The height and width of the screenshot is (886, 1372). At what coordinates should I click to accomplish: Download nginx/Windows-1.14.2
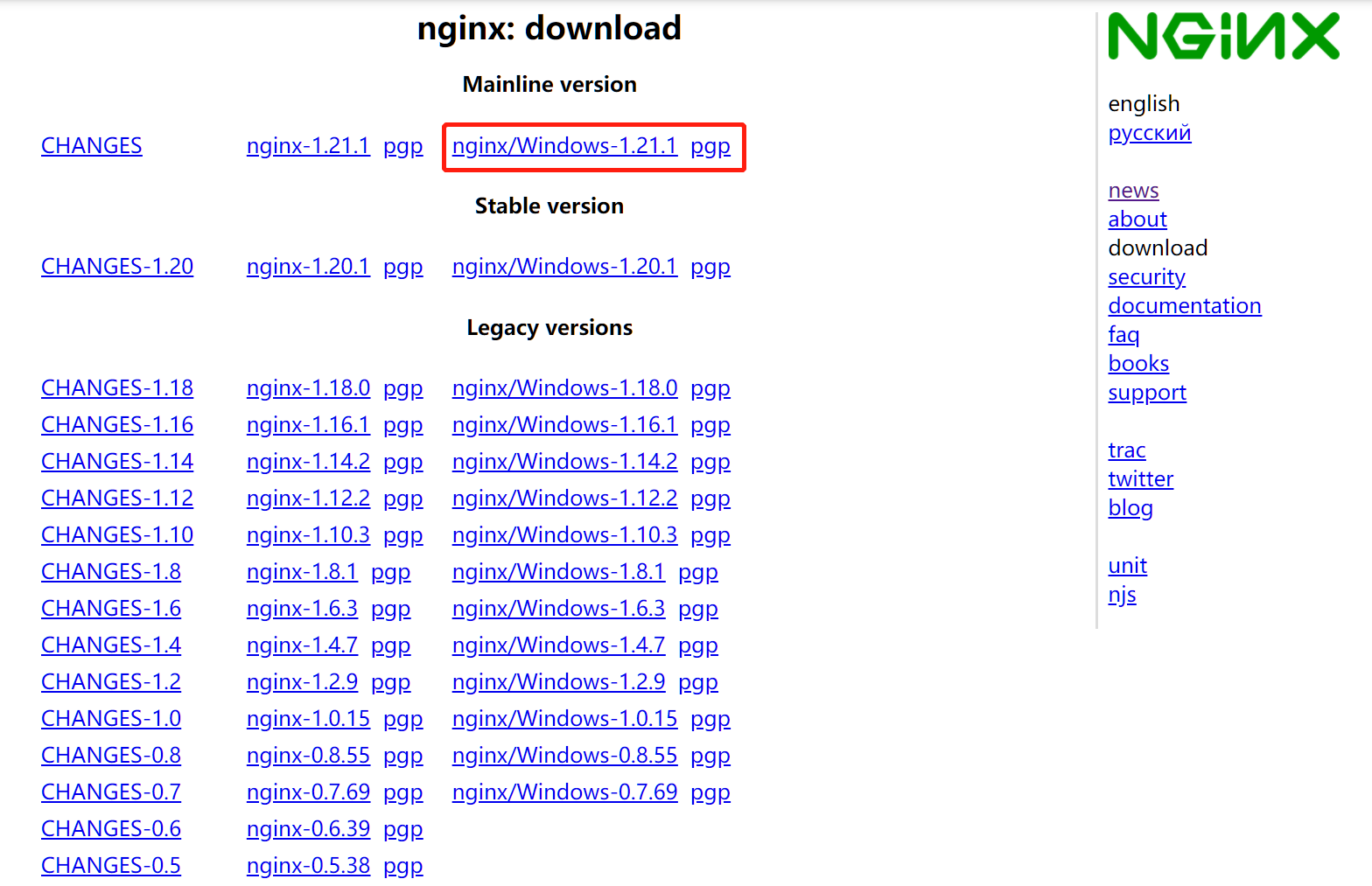[x=564, y=462]
